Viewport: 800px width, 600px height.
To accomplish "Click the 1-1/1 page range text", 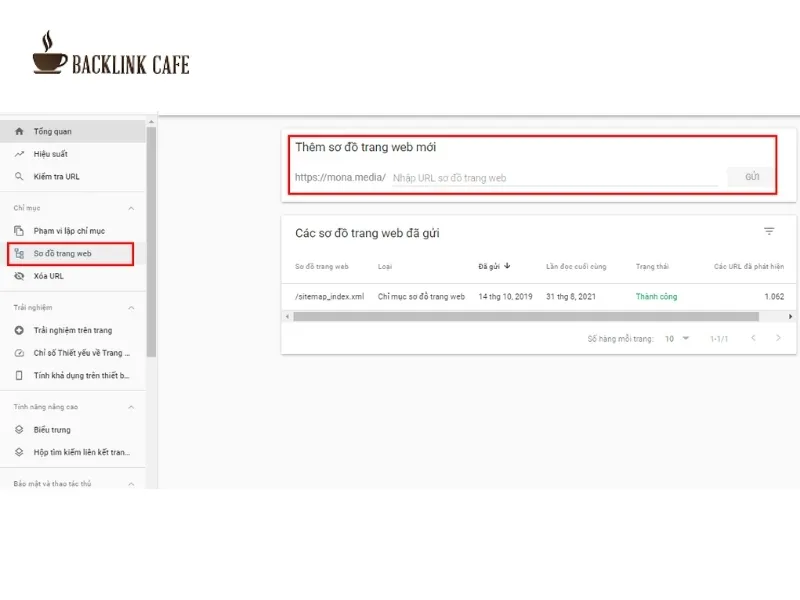I will pyautogui.click(x=719, y=339).
